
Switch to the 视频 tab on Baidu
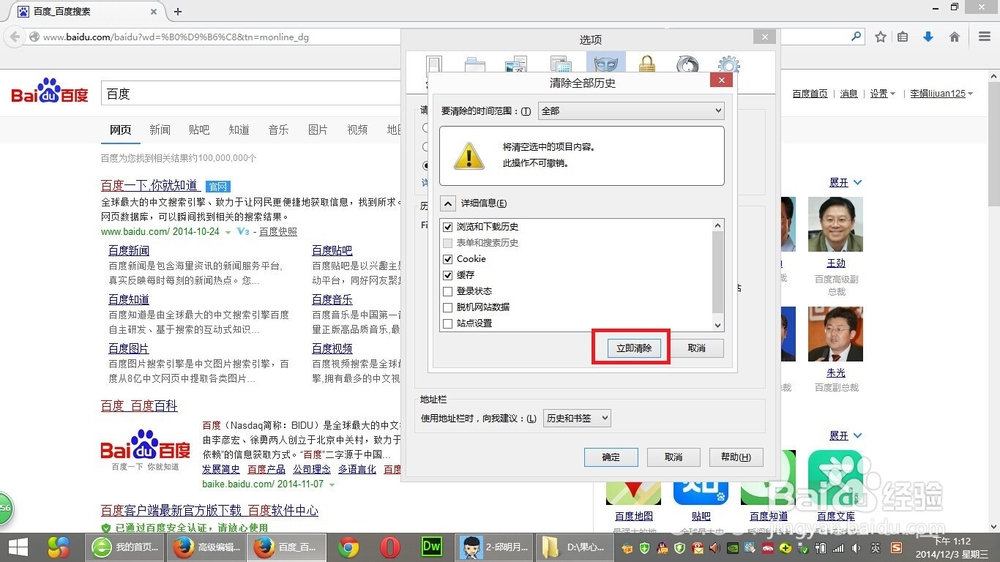[357, 130]
